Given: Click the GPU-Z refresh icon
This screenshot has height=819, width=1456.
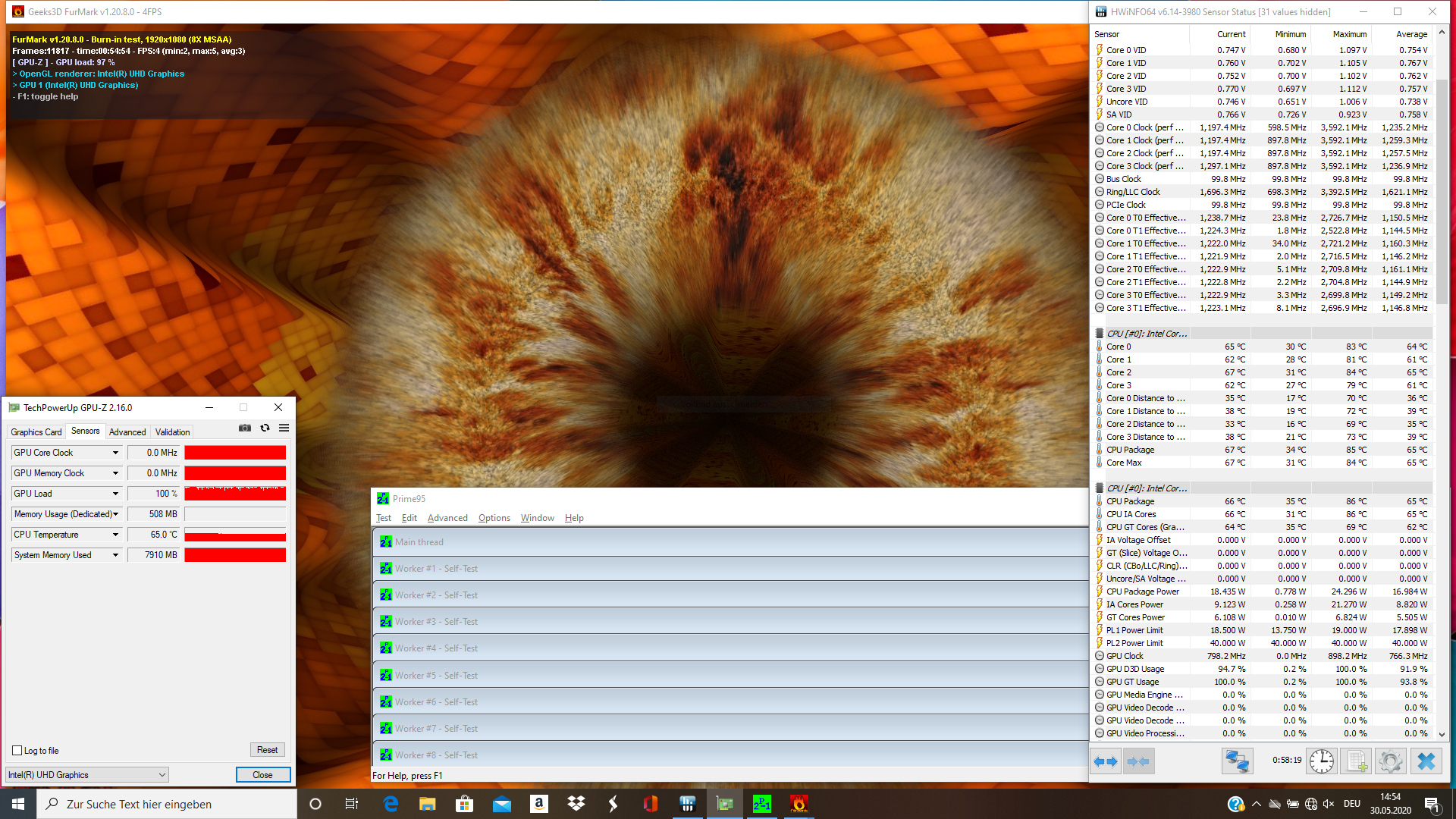Looking at the screenshot, I should (265, 428).
